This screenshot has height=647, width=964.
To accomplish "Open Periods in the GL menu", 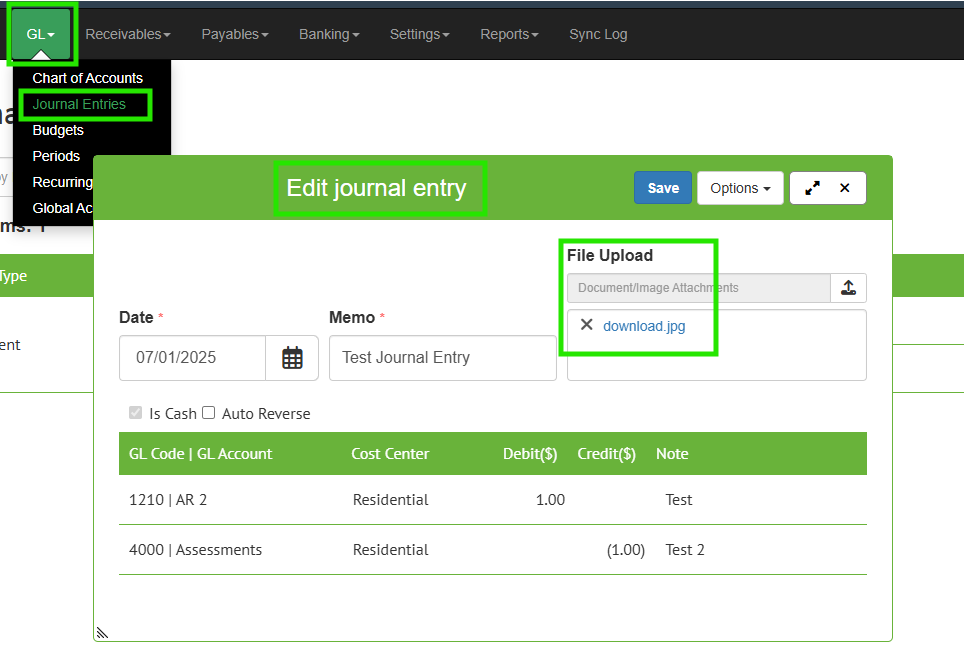I will (56, 156).
